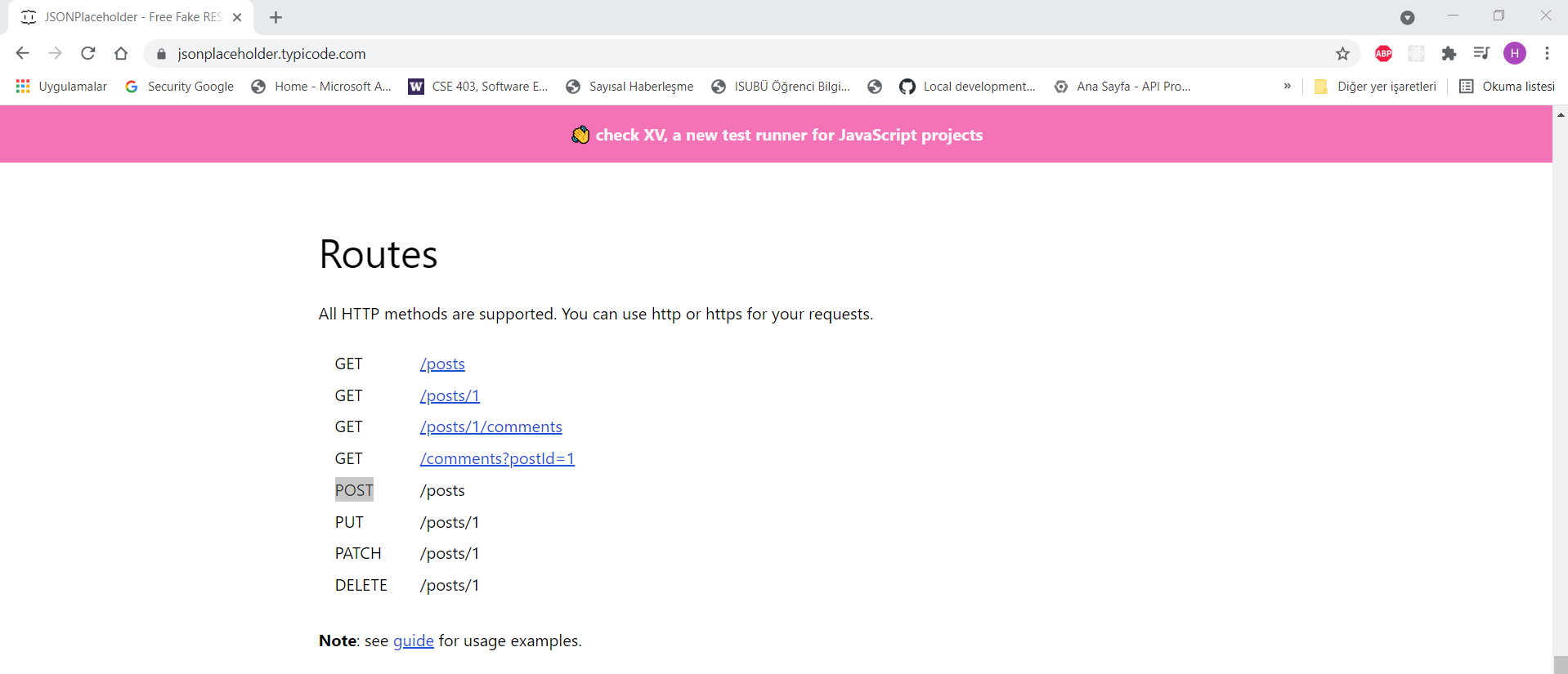Click the pink check XV banner

pyautogui.click(x=777, y=135)
